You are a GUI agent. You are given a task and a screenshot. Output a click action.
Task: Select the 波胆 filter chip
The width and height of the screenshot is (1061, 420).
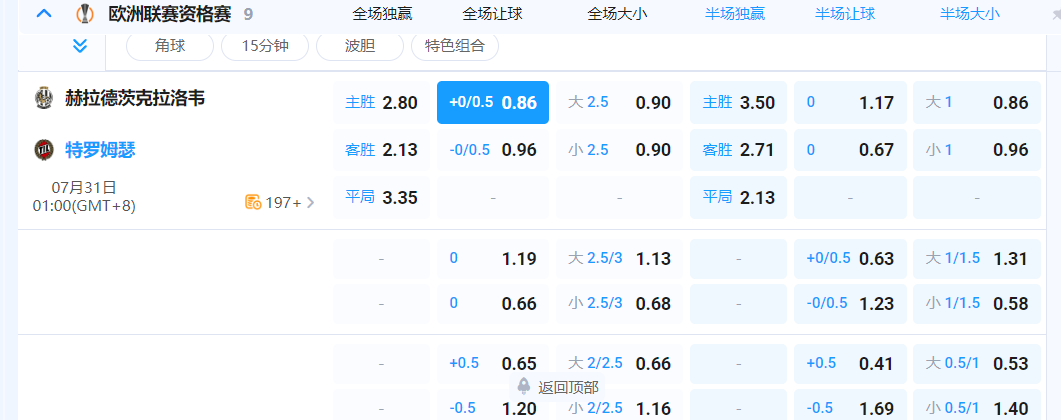[360, 47]
